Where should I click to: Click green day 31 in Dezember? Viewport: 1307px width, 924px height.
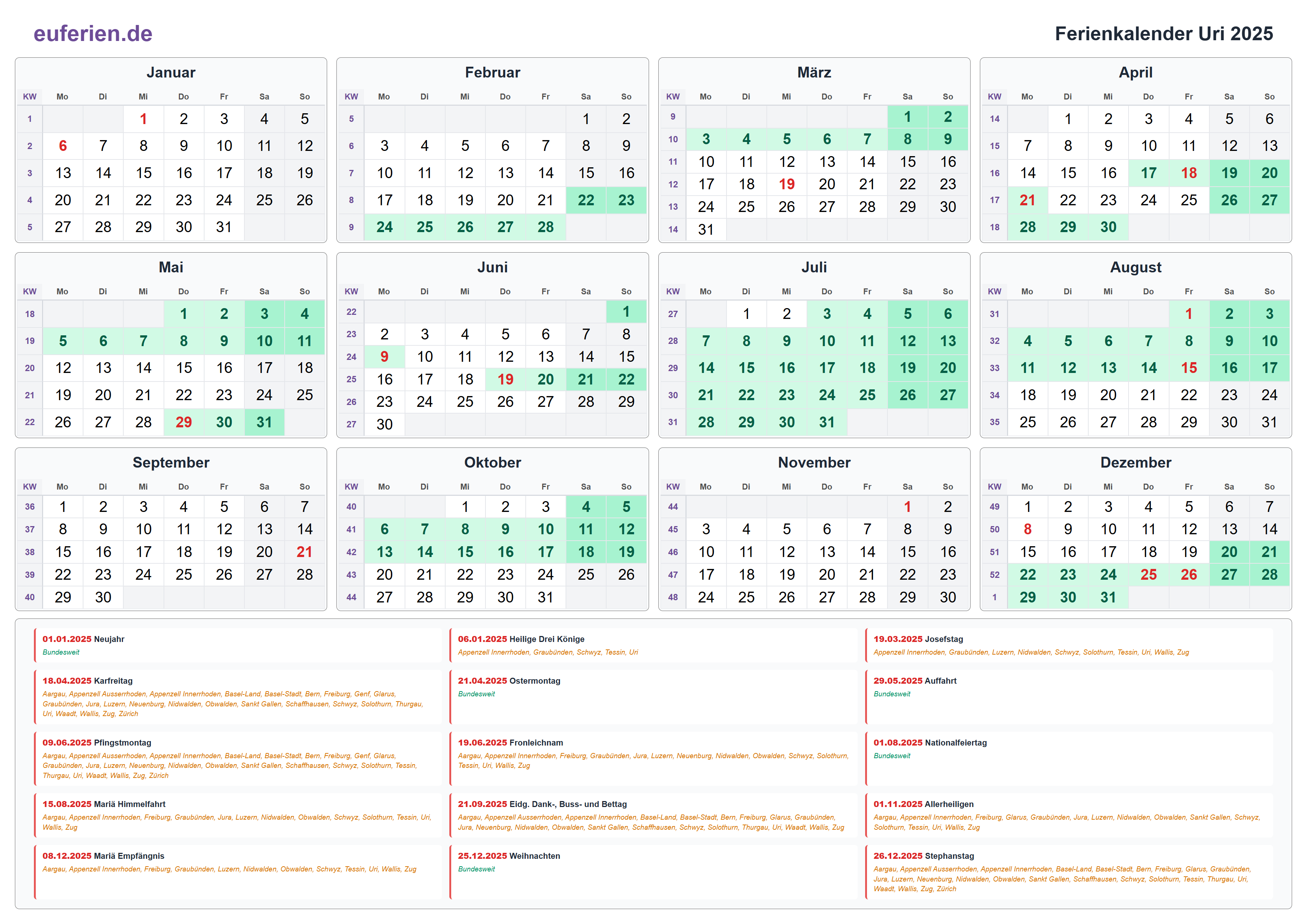tap(1108, 597)
